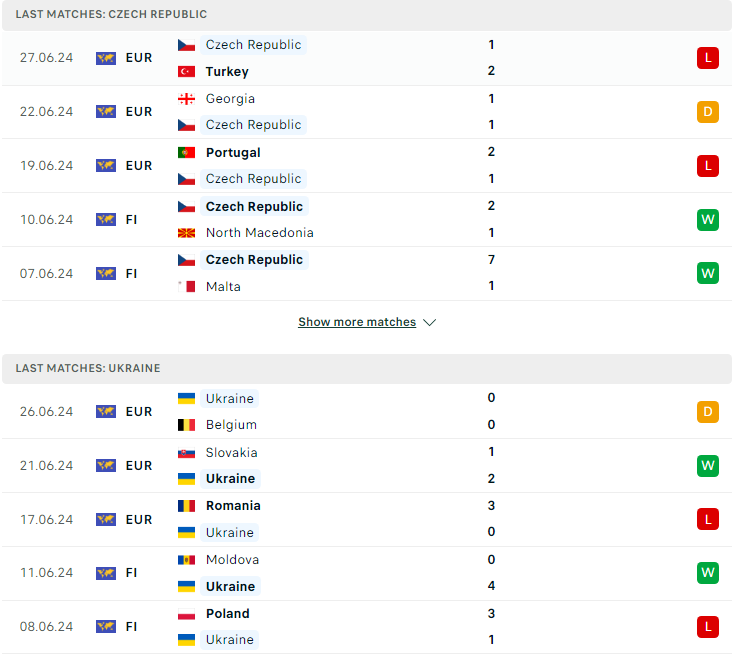The height and width of the screenshot is (654, 738).
Task: Click the Belgium flag icon
Action: [186, 425]
